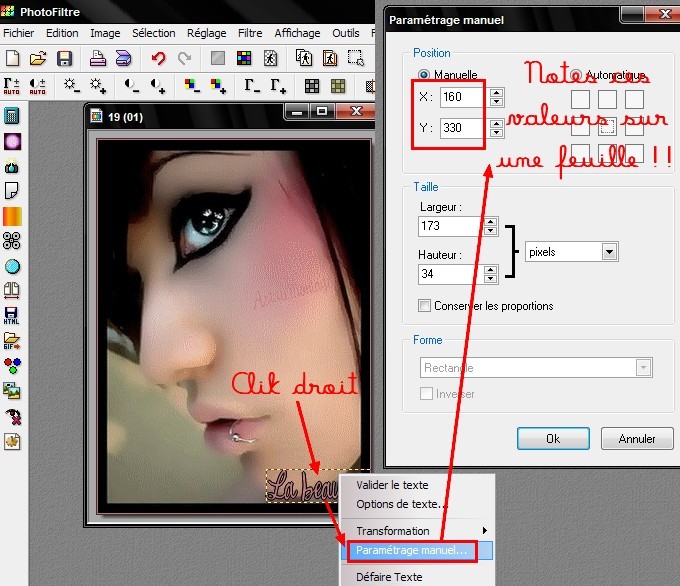Click the Auto contrast icon
Screen dimensions: 680x586
38,86
